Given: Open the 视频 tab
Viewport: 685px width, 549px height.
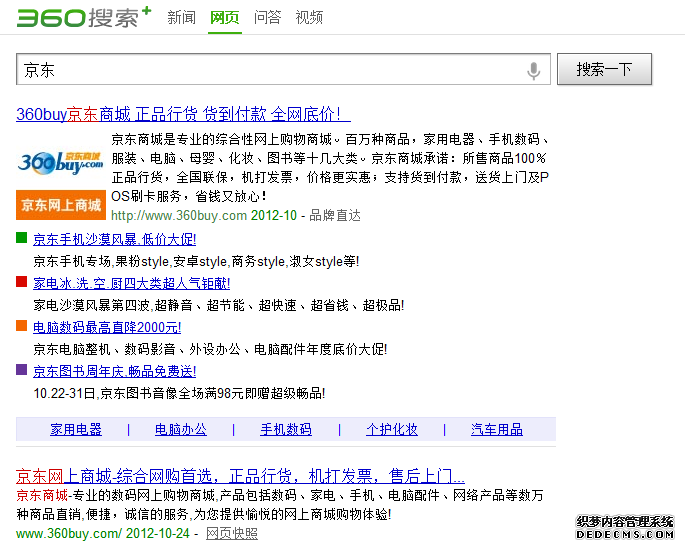Looking at the screenshot, I should coord(309,18).
